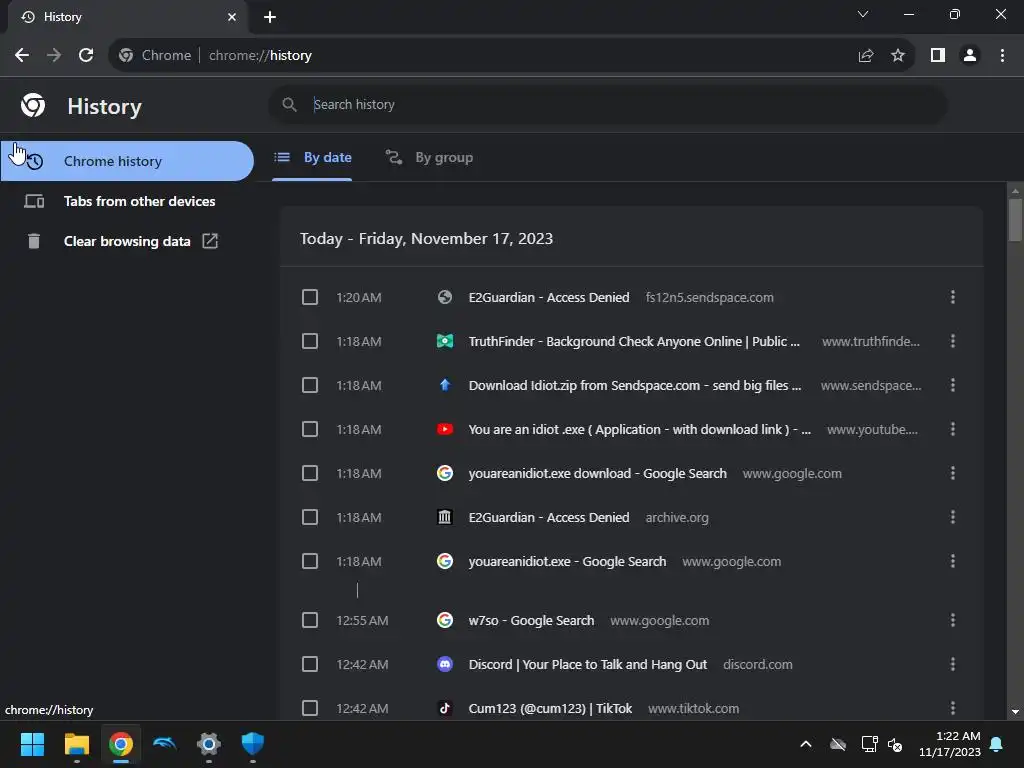Check the You are an idiot YouTube entry

pos(310,429)
